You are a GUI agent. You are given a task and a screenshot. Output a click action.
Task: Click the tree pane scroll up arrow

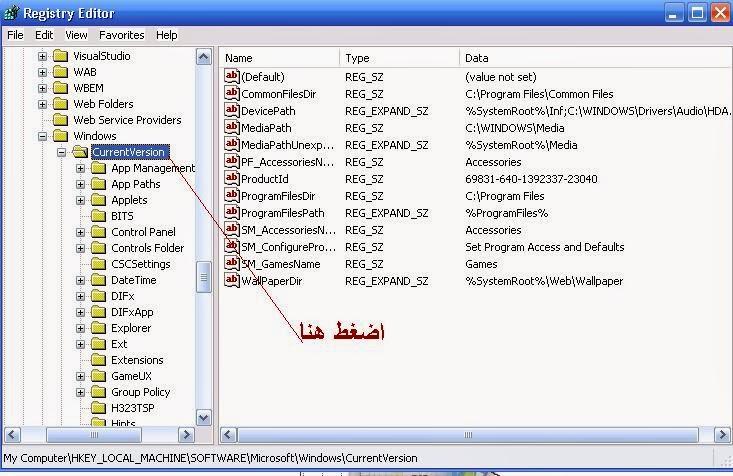pyautogui.click(x=203, y=57)
